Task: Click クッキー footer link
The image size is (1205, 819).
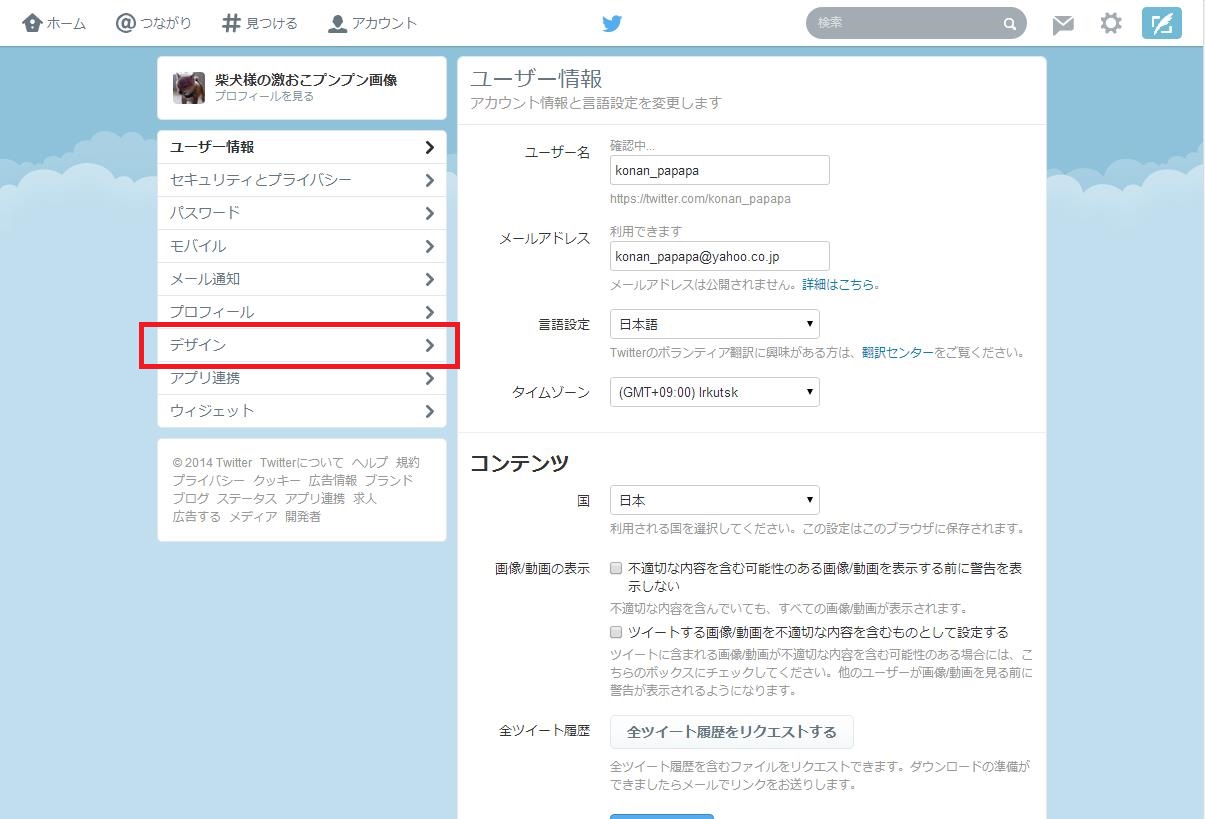Action: coord(277,481)
